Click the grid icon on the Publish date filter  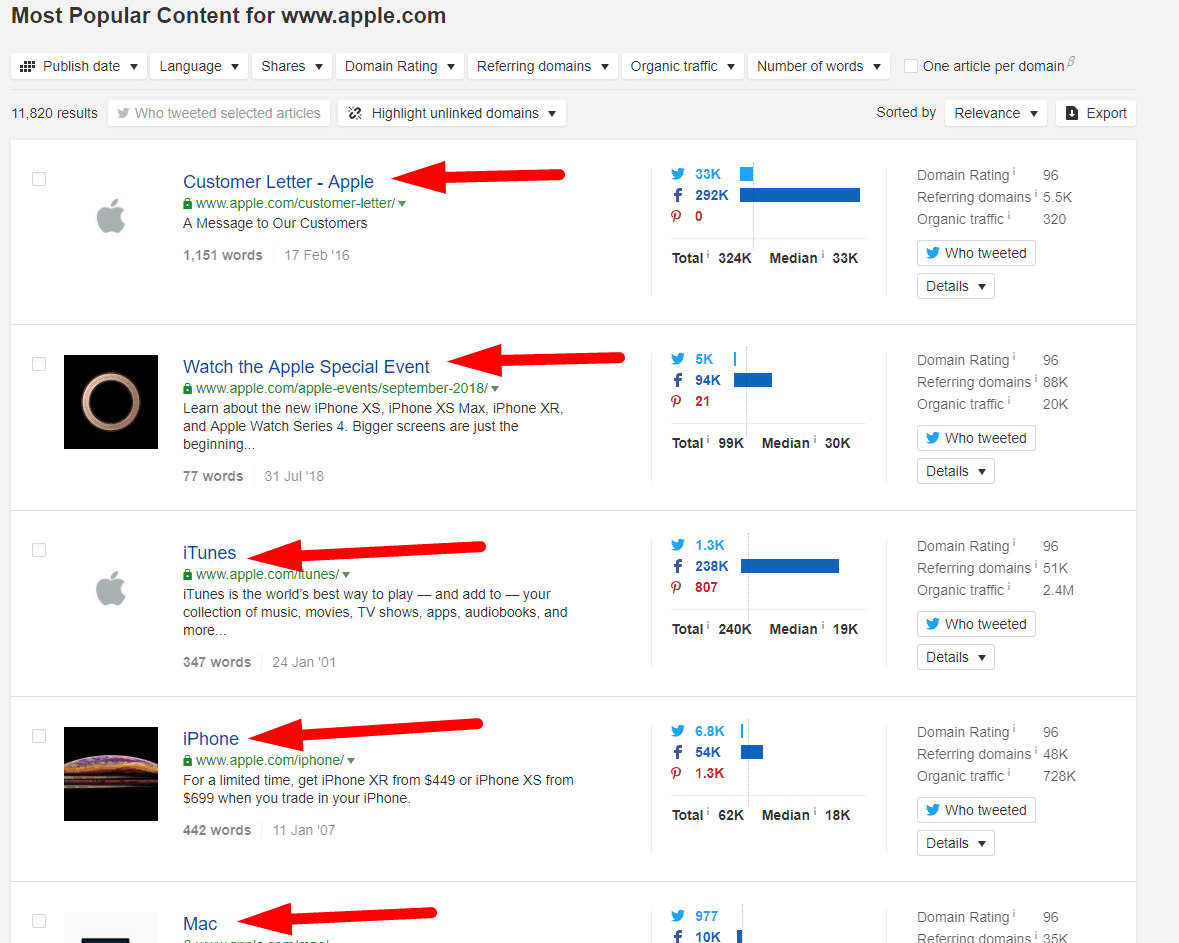click(x=28, y=65)
